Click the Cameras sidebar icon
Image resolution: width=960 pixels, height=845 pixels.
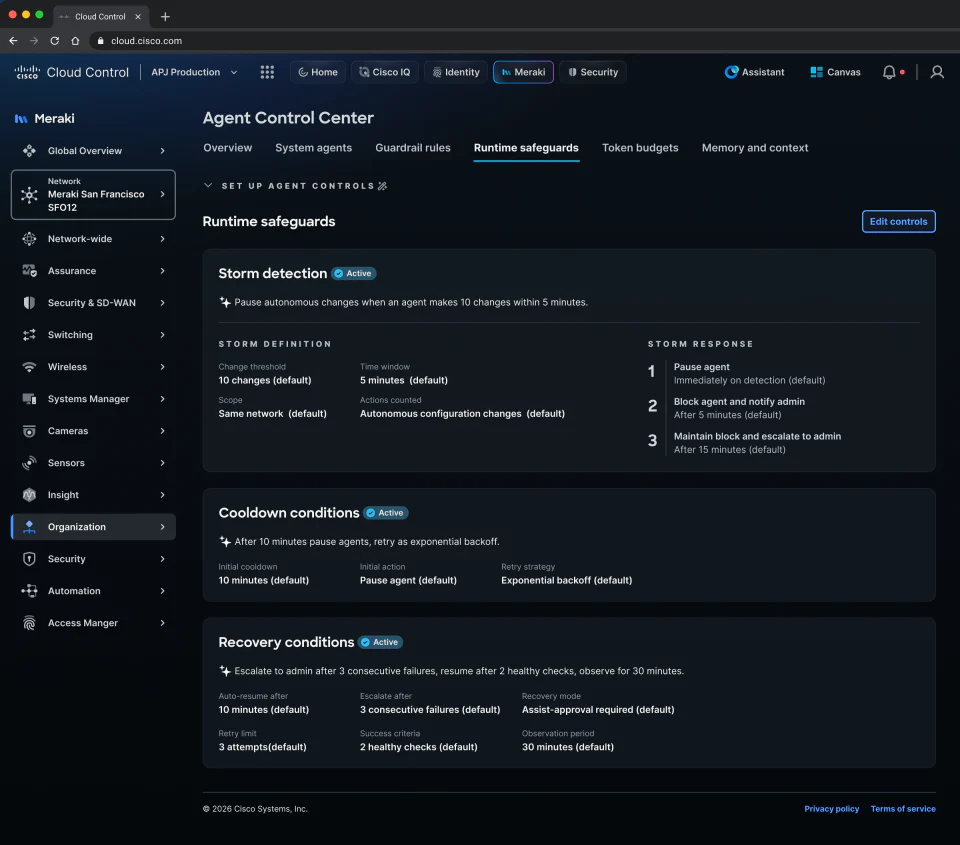point(29,431)
